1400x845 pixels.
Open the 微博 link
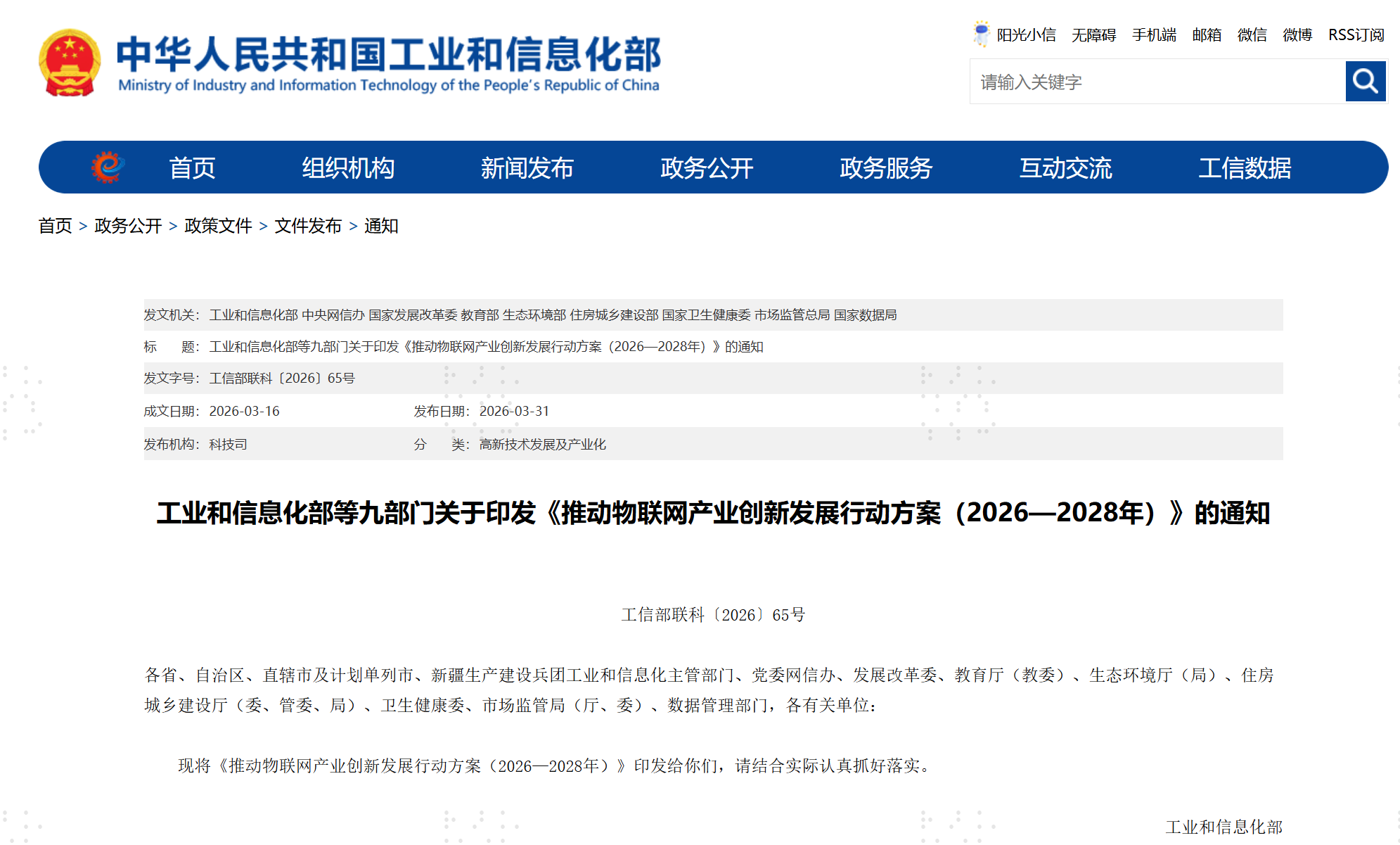[x=1297, y=35]
